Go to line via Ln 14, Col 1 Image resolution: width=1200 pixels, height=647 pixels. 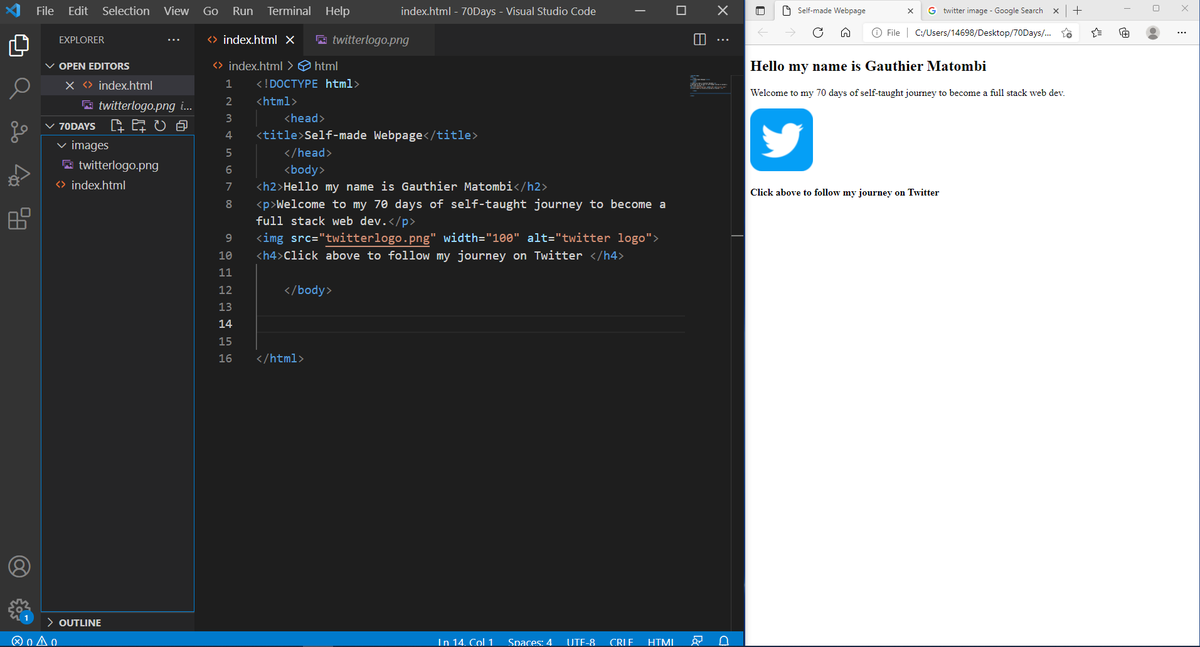pos(466,640)
